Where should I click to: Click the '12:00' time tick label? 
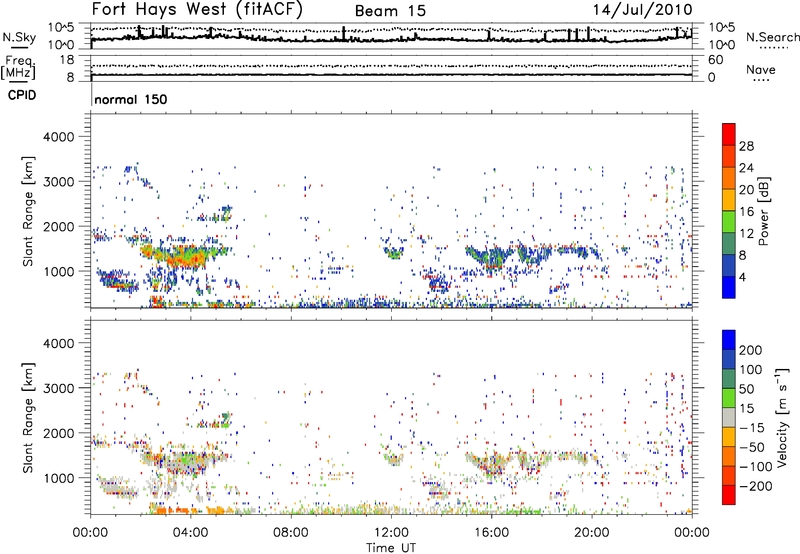(x=391, y=533)
